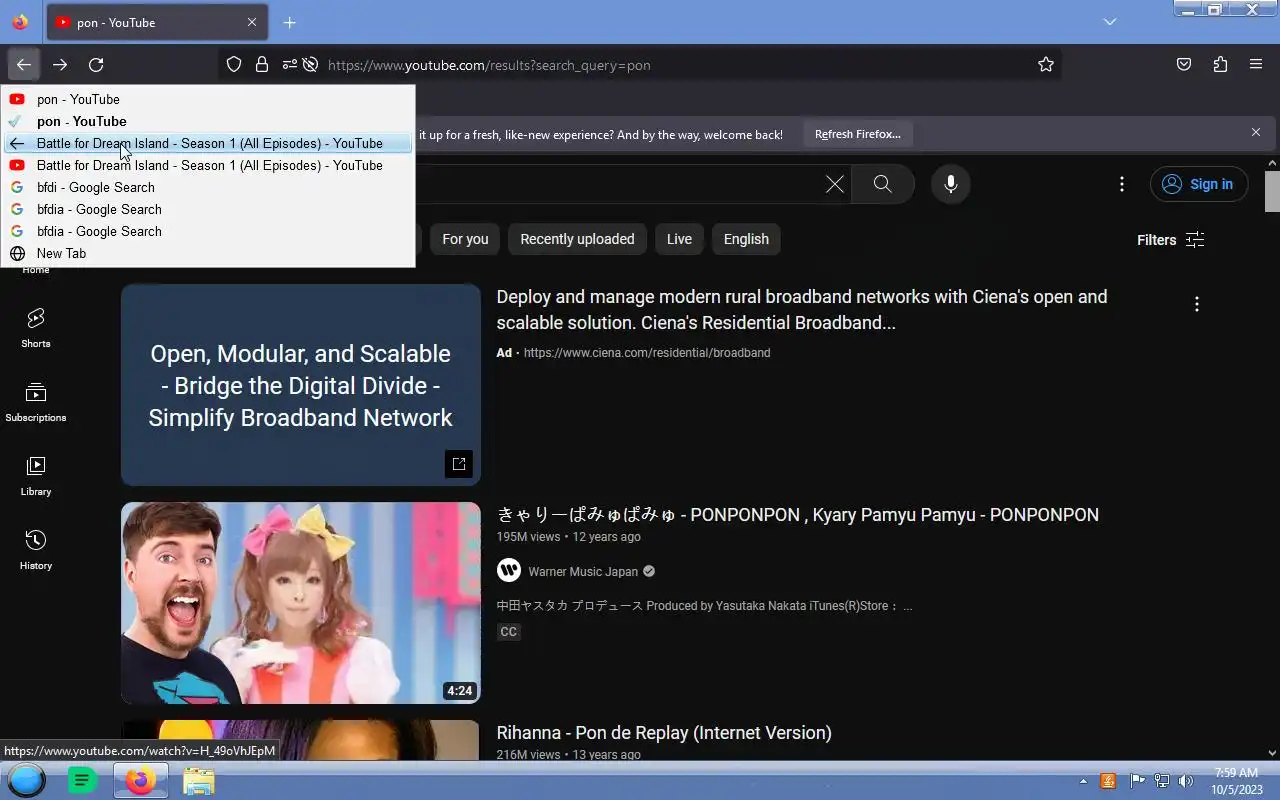Click the permissions icon in address bar
This screenshot has height=800, width=1280.
[289, 65]
